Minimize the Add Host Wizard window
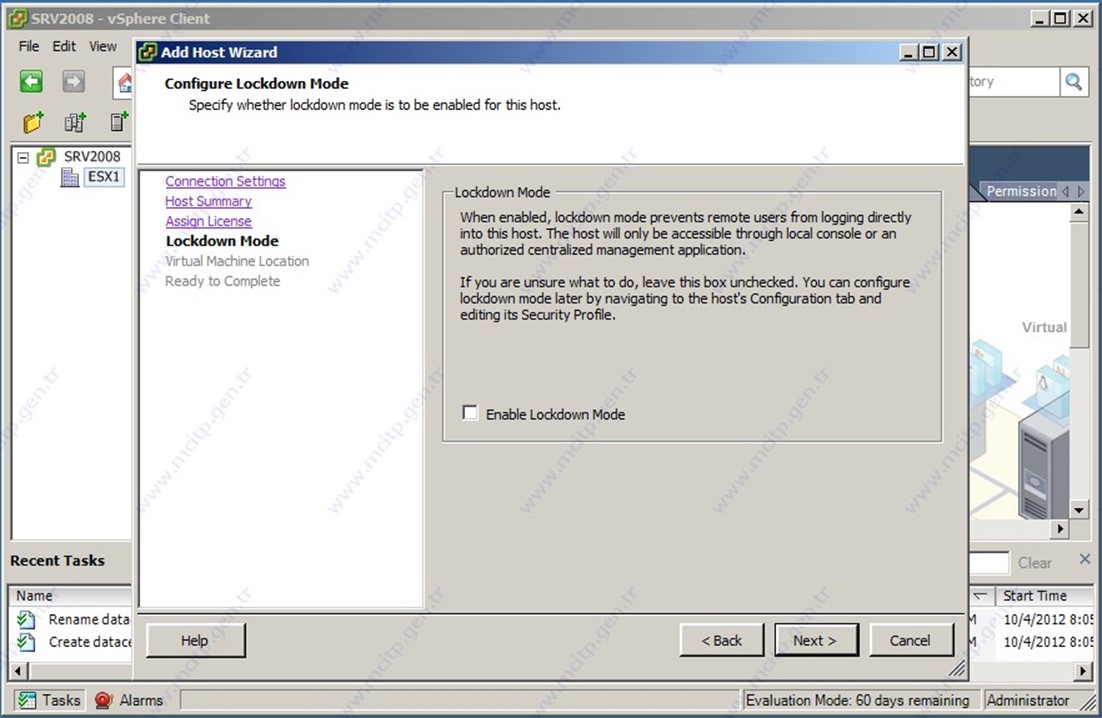 [x=909, y=52]
